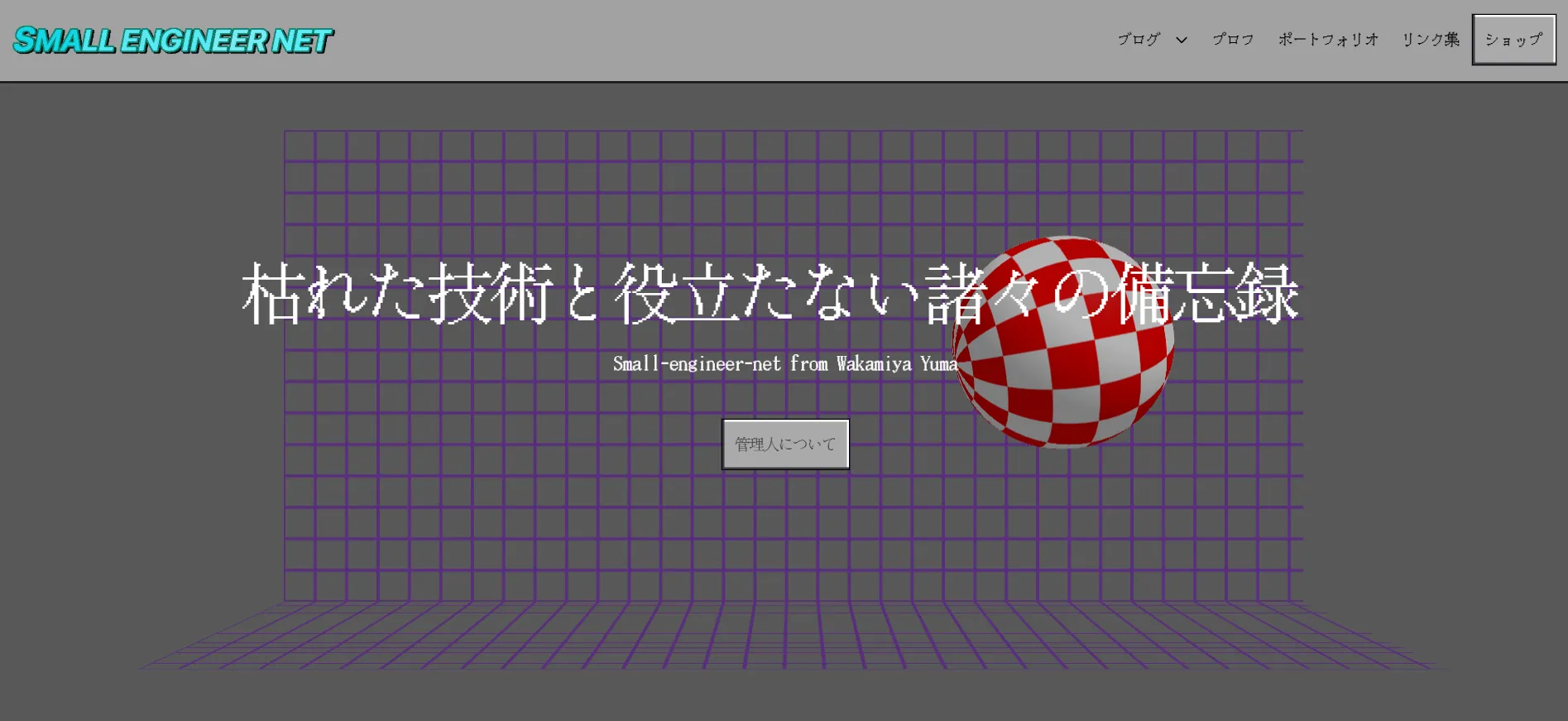Click empty header space between logo and menu
The height and width of the screenshot is (721, 1568).
click(703, 41)
